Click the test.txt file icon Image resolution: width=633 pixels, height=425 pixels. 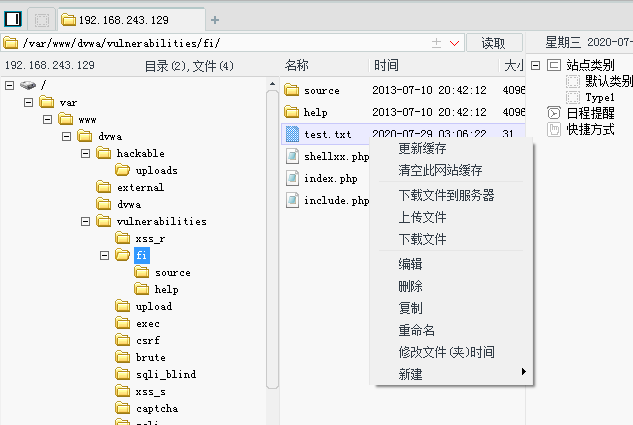pos(292,134)
